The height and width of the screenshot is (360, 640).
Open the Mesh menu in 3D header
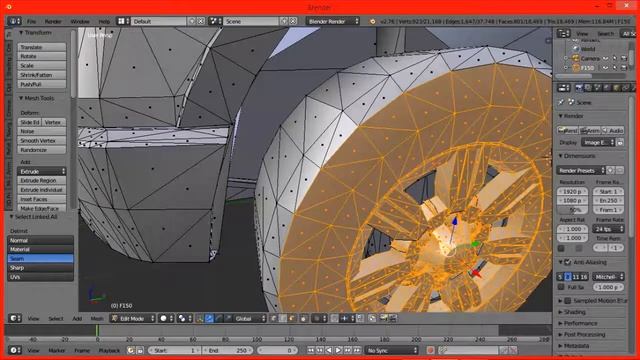97,318
